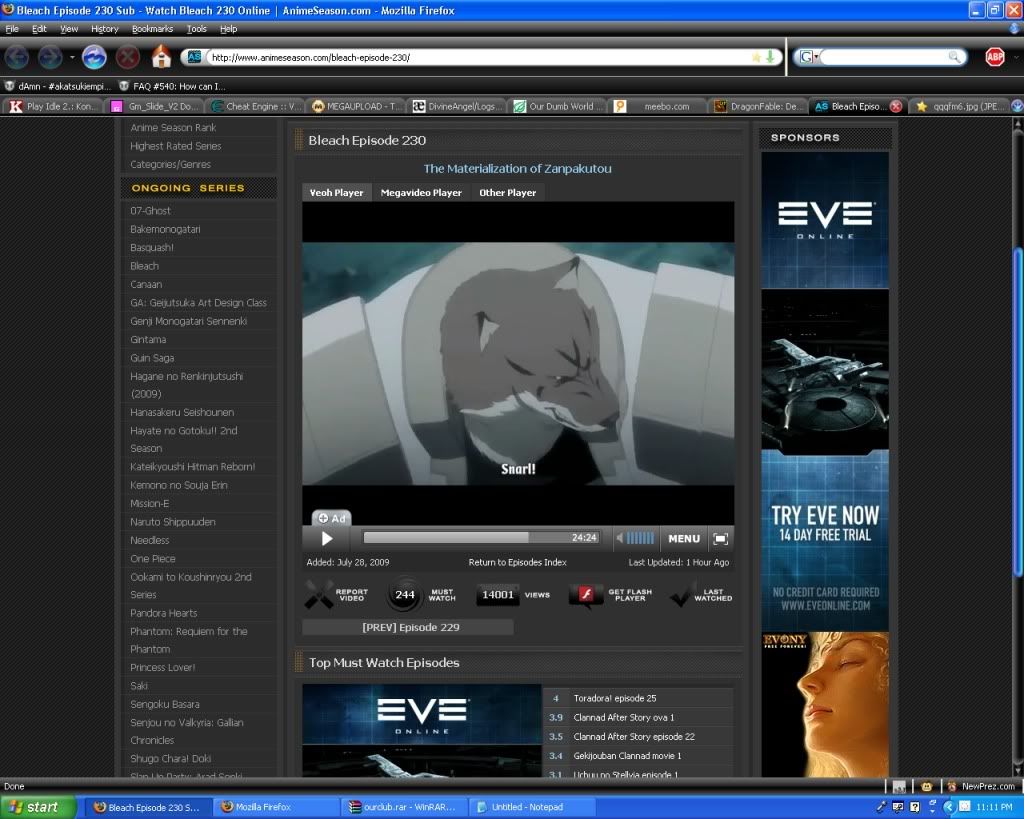Click the Get Flash Player icon
Image resolution: width=1024 pixels, height=819 pixels.
tap(586, 595)
